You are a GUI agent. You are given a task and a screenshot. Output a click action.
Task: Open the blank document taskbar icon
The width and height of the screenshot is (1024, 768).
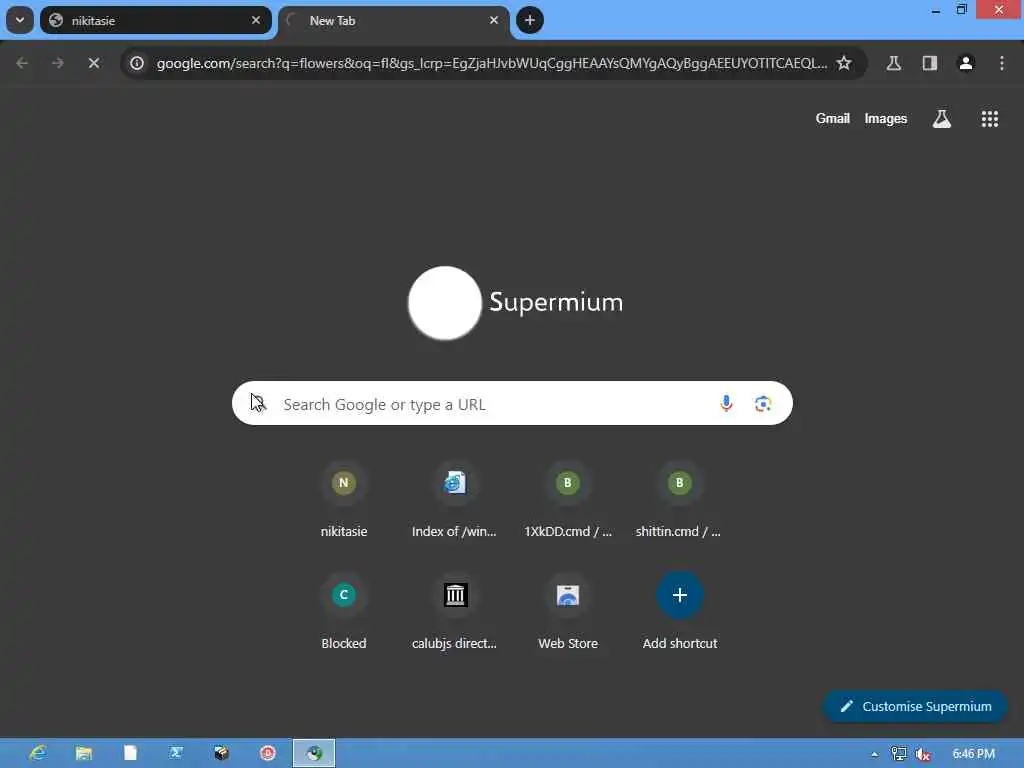point(130,753)
